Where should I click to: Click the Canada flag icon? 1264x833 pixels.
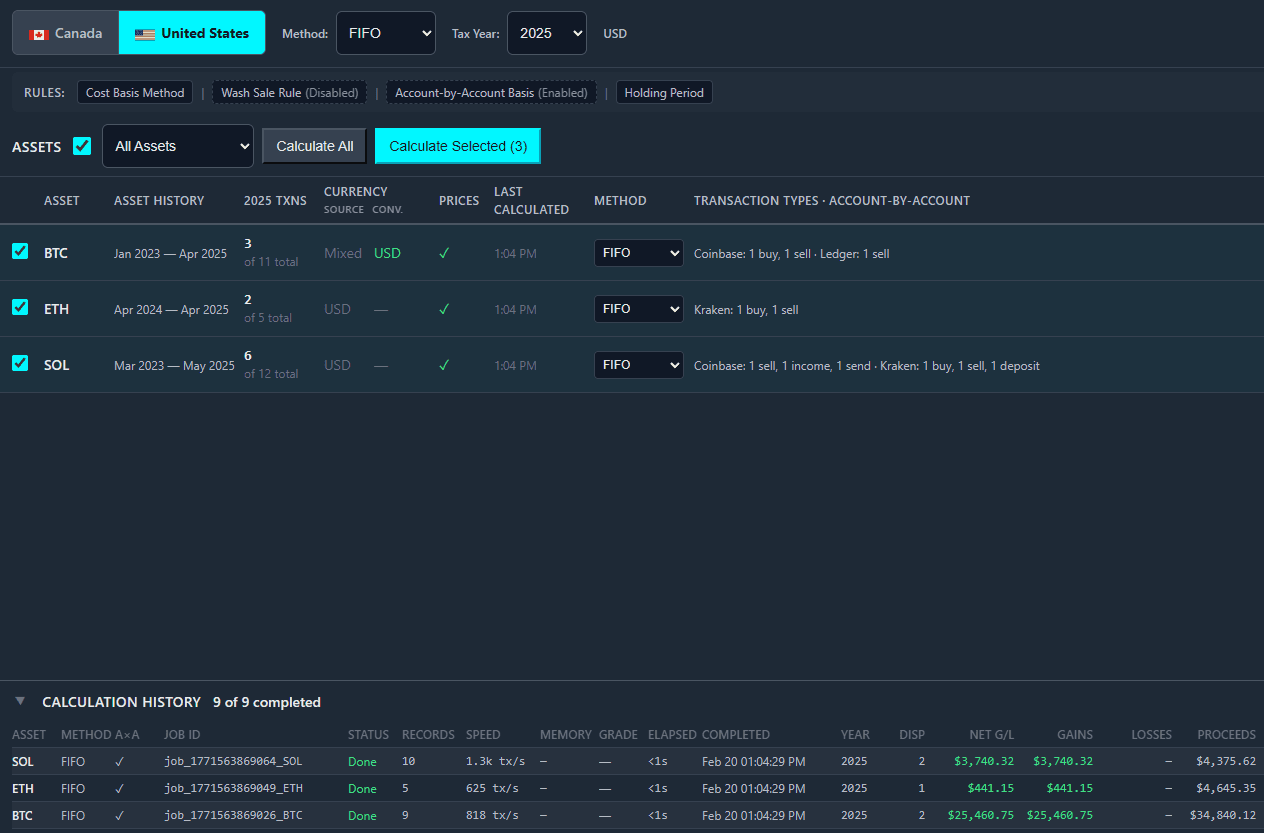[39, 32]
